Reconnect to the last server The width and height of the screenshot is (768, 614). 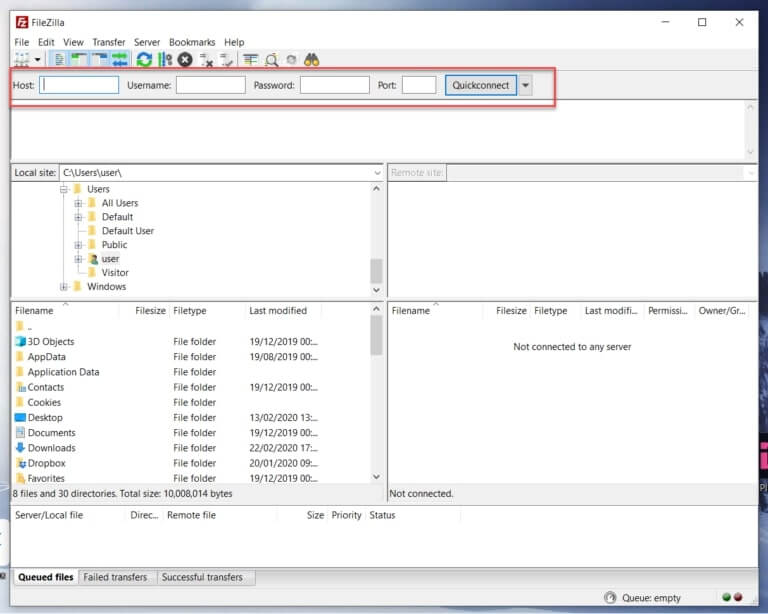tap(226, 60)
